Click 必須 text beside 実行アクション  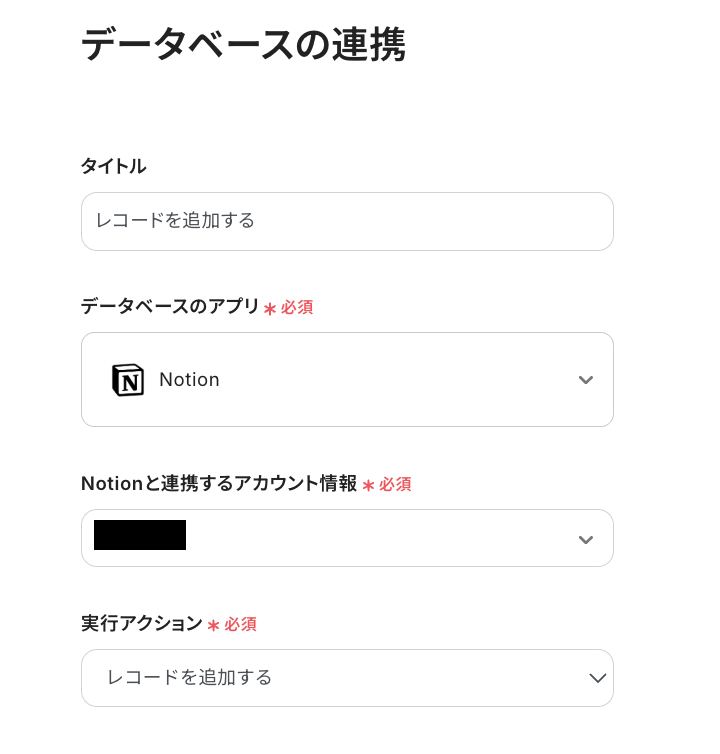point(240,625)
